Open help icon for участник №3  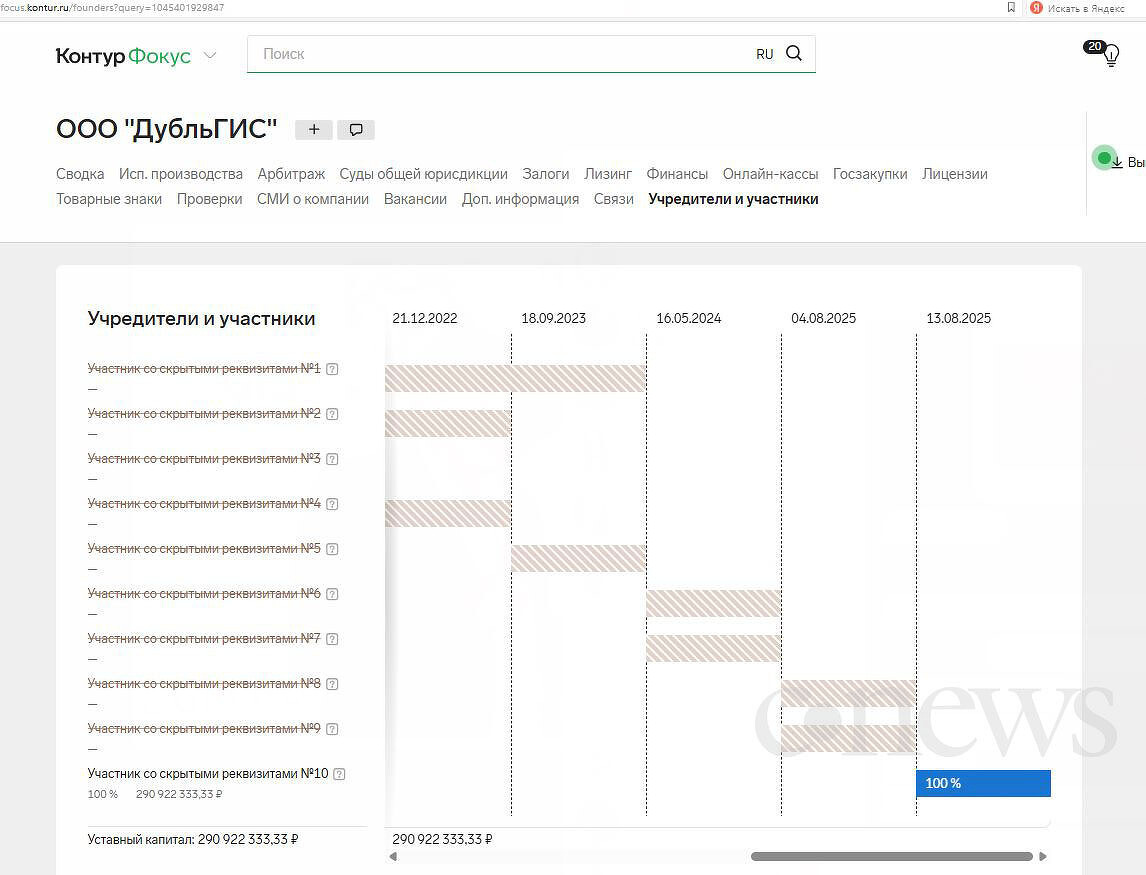coord(332,459)
